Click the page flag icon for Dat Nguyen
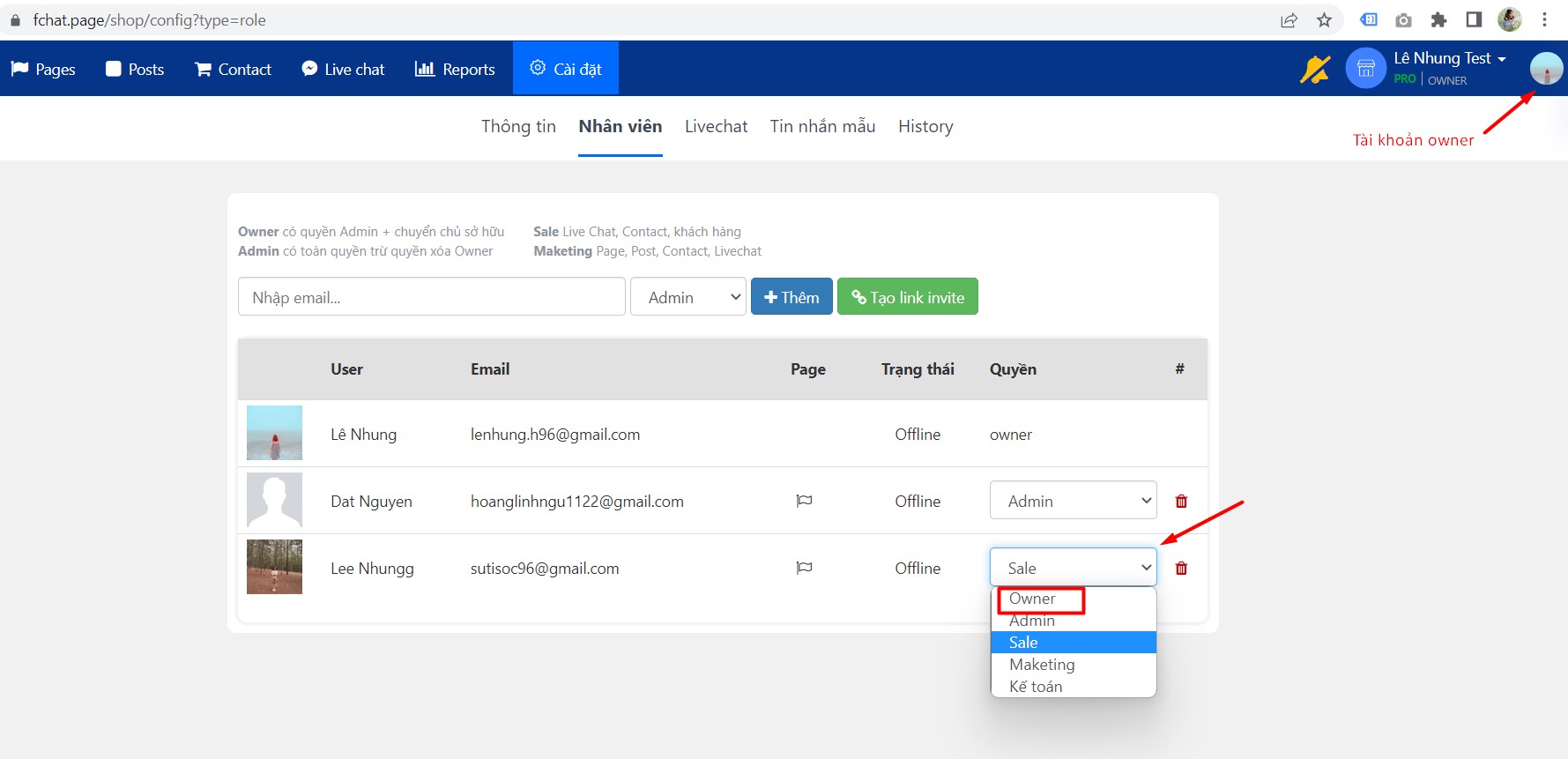Image resolution: width=1568 pixels, height=759 pixels. click(x=804, y=502)
